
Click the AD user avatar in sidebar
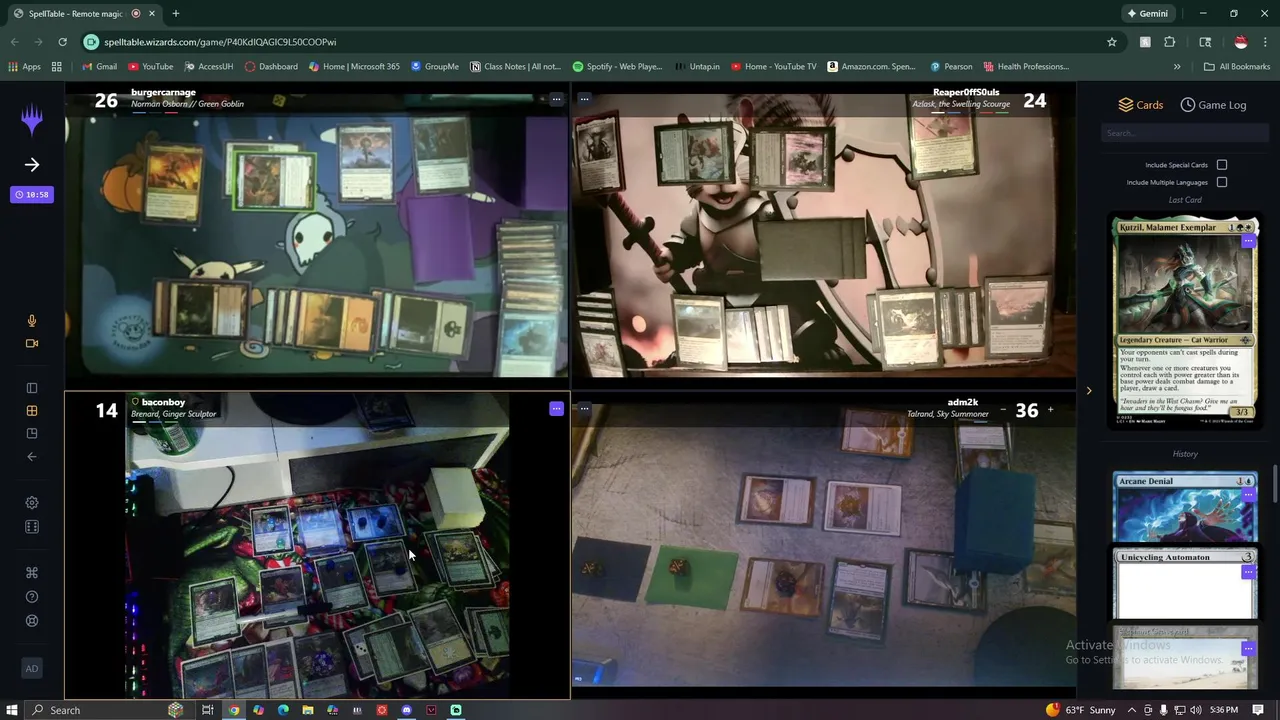pyautogui.click(x=32, y=669)
